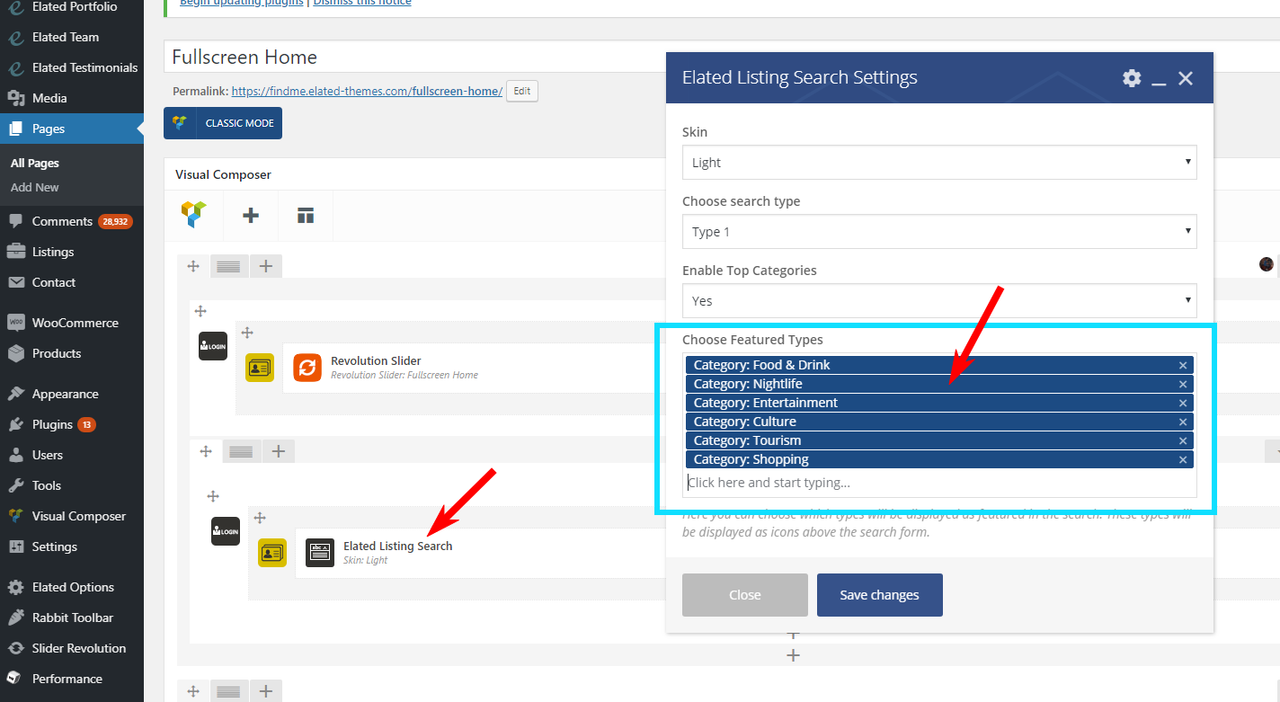Image resolution: width=1280 pixels, height=702 pixels.
Task: Open the Skin dropdown
Action: tap(939, 162)
